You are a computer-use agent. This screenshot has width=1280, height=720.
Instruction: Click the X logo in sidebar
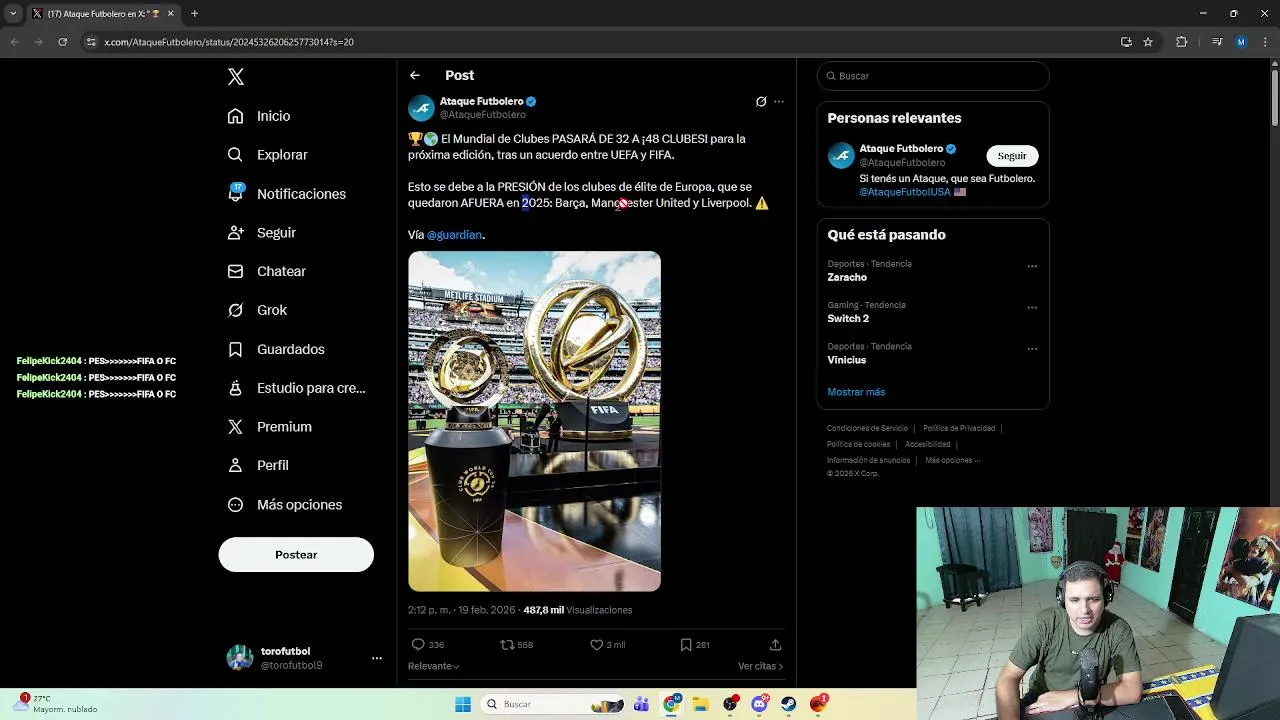point(236,77)
